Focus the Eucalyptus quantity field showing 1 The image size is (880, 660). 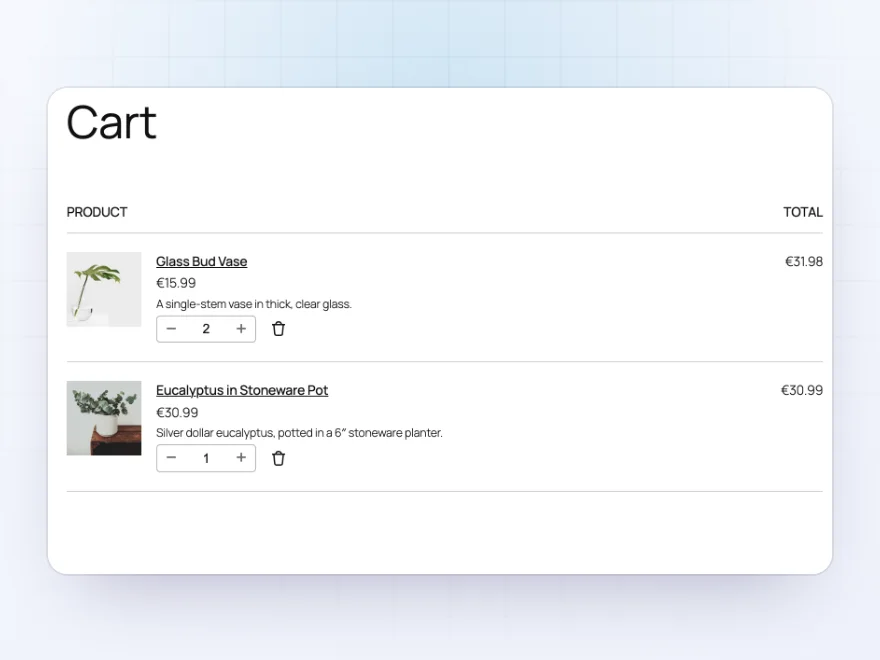(x=206, y=458)
